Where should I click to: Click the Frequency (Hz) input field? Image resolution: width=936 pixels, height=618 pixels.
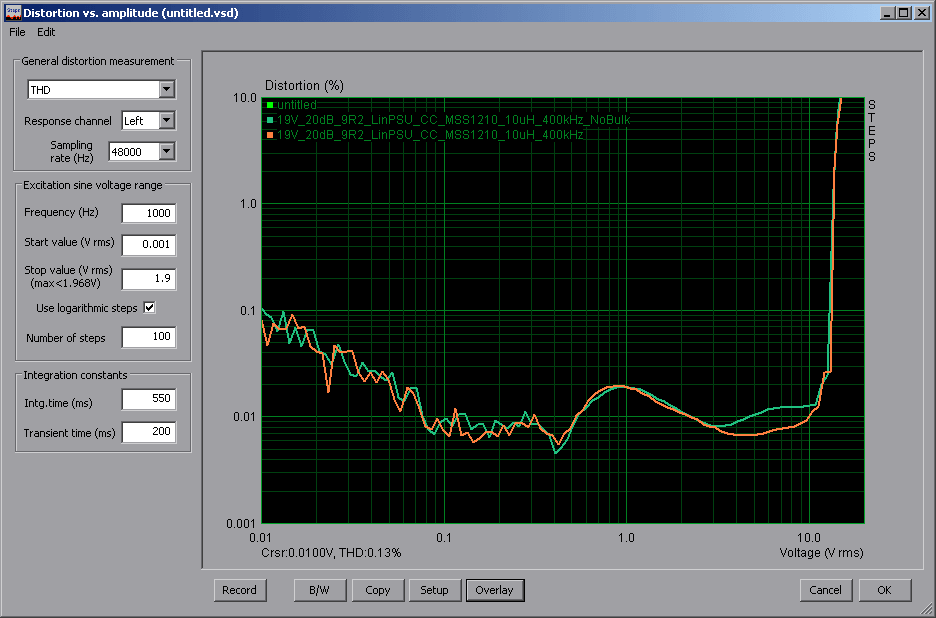click(148, 213)
